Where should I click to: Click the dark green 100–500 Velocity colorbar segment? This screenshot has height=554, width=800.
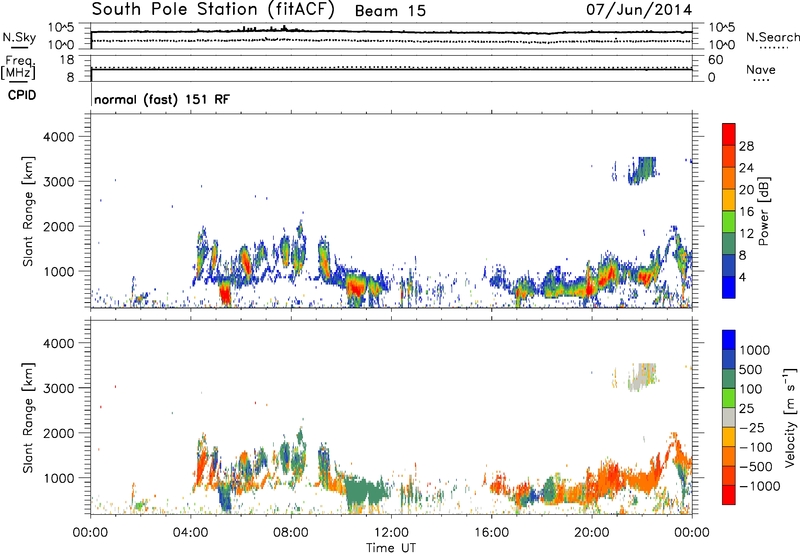click(x=729, y=379)
